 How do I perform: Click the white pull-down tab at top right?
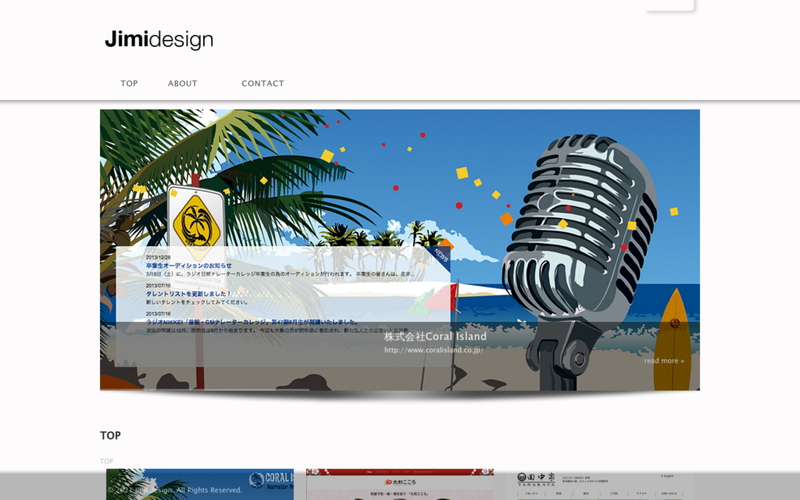(x=669, y=5)
